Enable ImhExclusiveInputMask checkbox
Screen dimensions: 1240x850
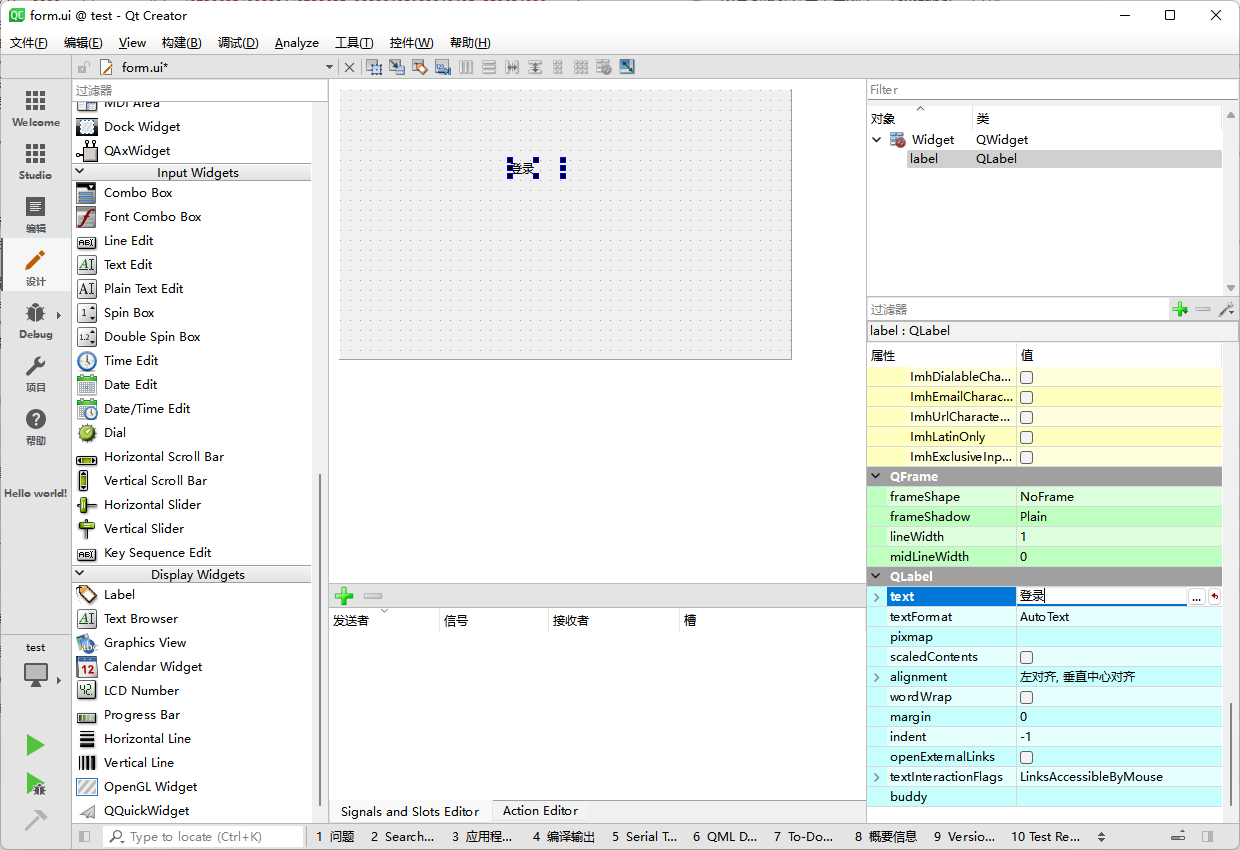pos(1026,457)
